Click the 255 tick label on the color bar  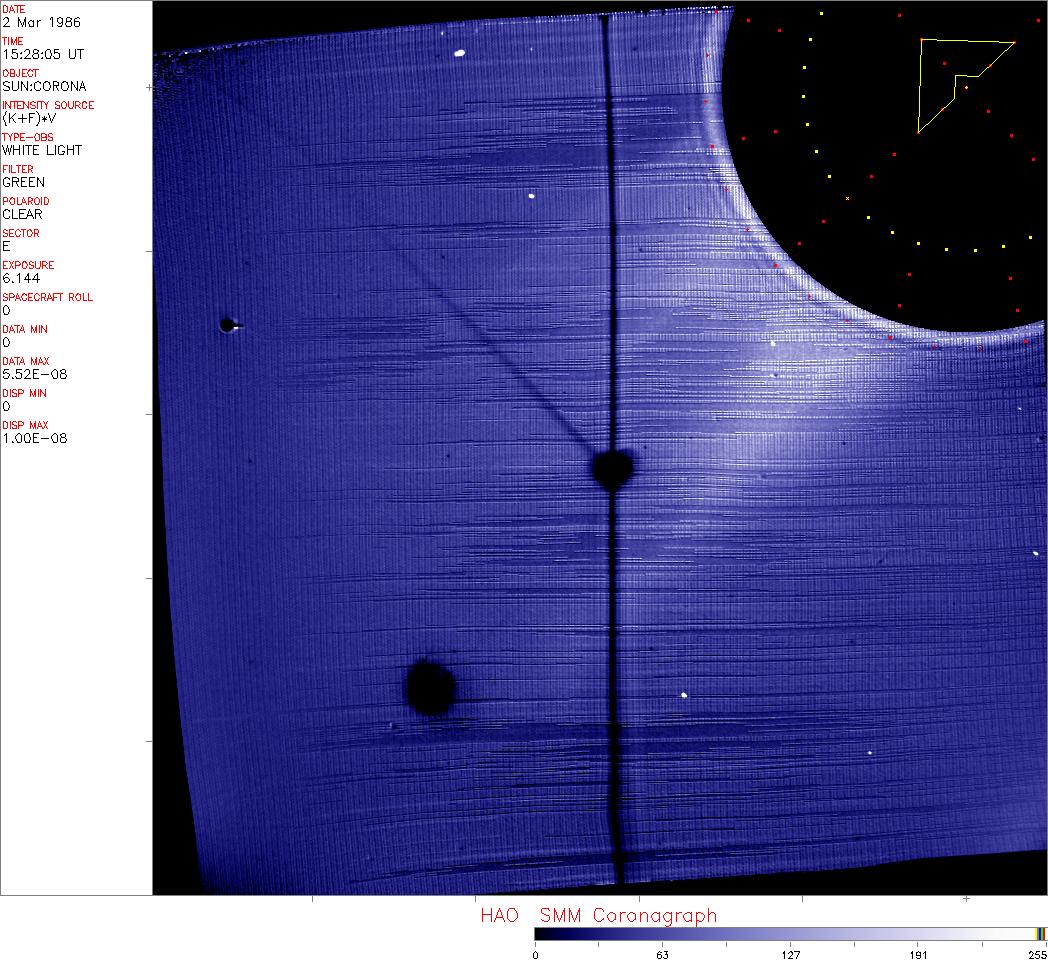(1037, 955)
